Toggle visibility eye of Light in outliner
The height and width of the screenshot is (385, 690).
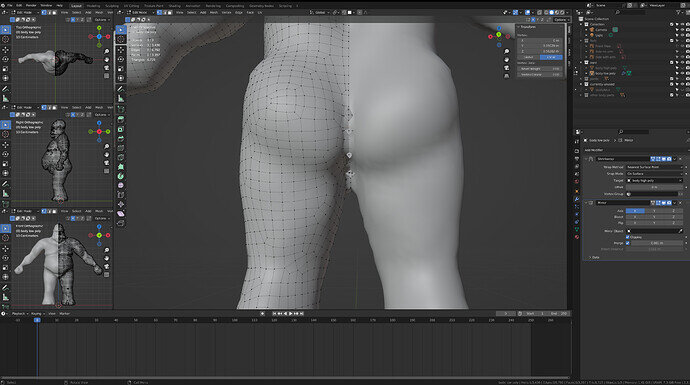coord(683,35)
